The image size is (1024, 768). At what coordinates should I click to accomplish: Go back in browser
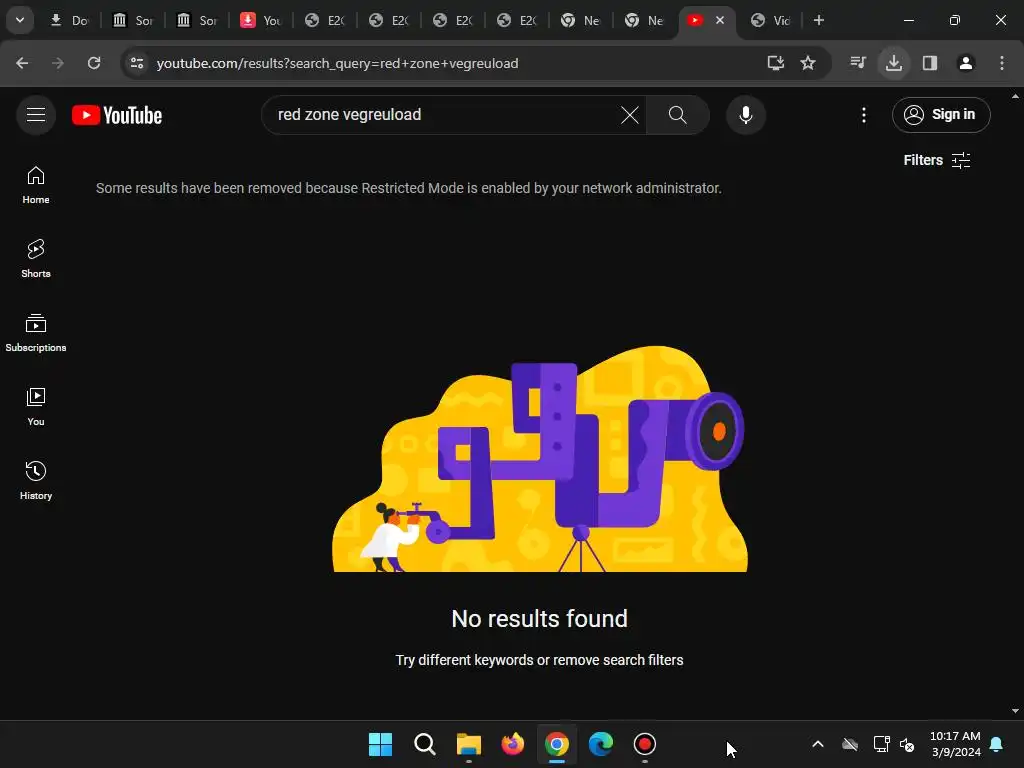(x=22, y=63)
